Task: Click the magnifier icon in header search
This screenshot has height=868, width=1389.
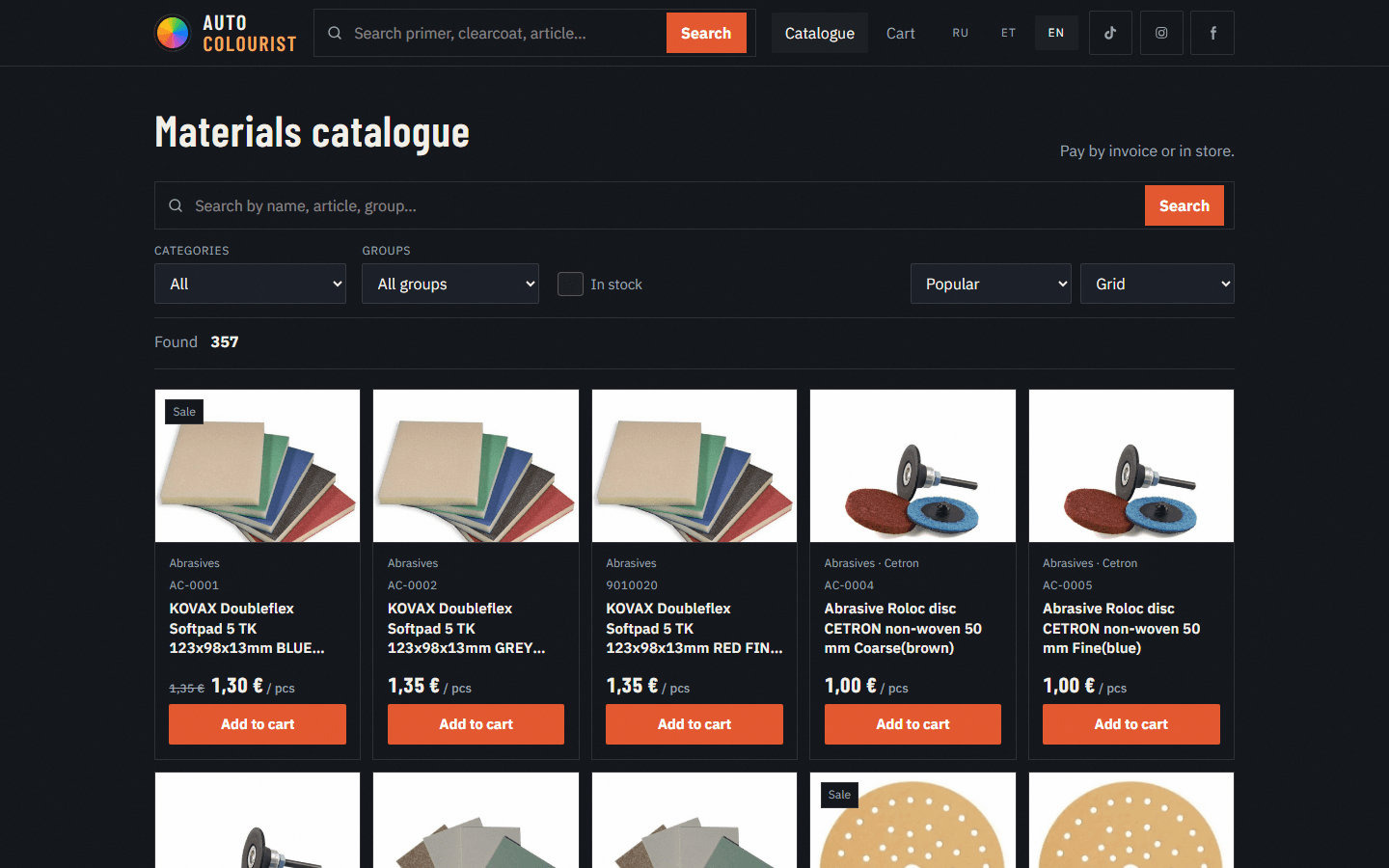Action: point(335,33)
